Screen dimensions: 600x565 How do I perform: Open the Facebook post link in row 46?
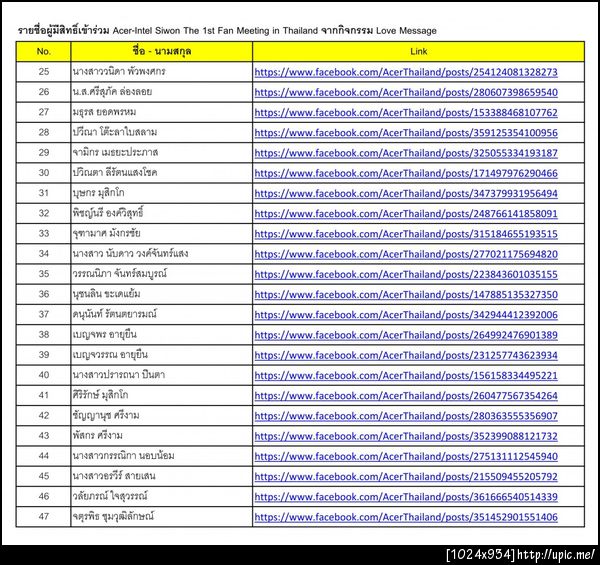tap(406, 497)
